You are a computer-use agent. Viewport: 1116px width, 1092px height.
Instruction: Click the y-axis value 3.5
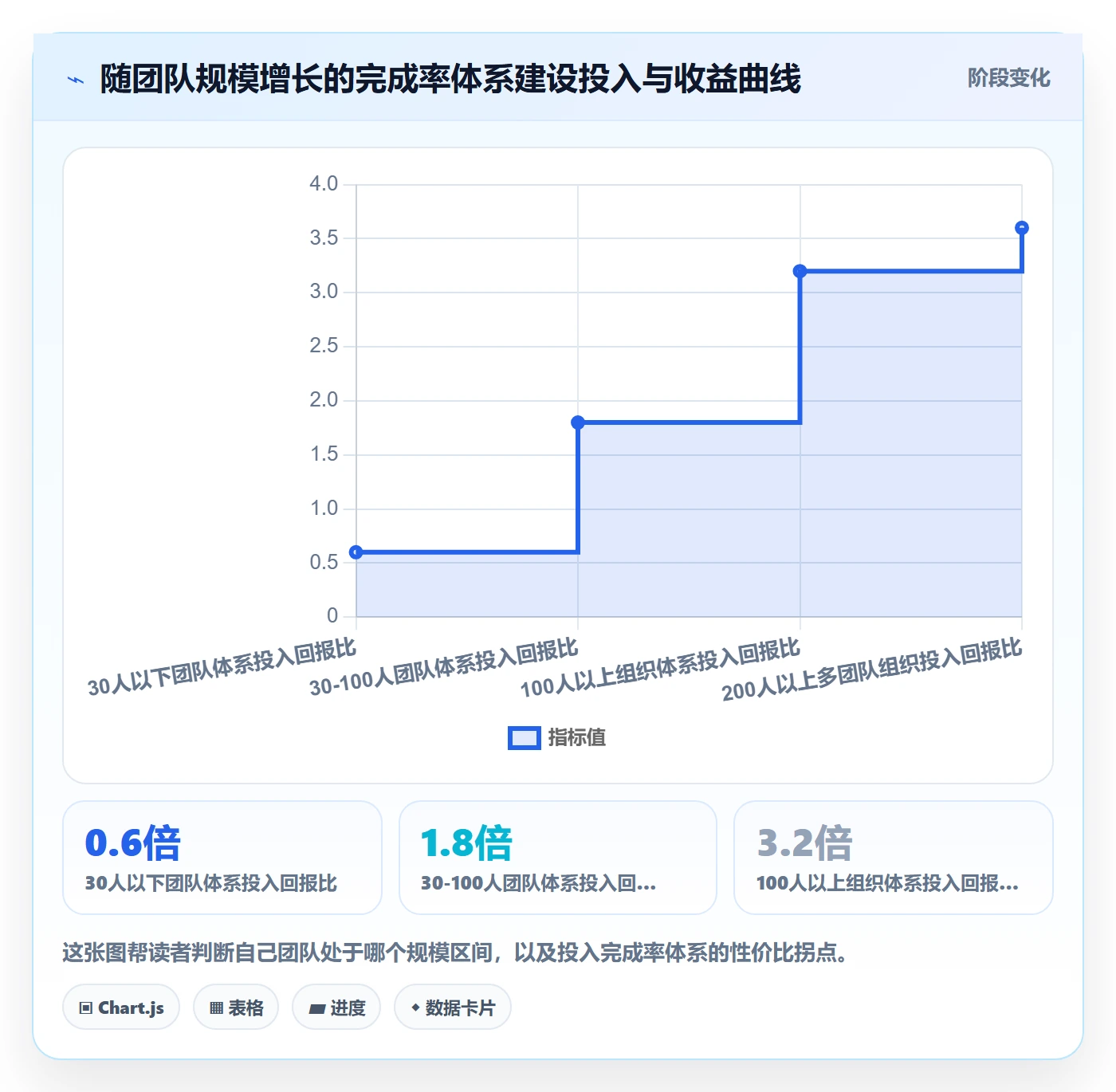pyautogui.click(x=324, y=238)
